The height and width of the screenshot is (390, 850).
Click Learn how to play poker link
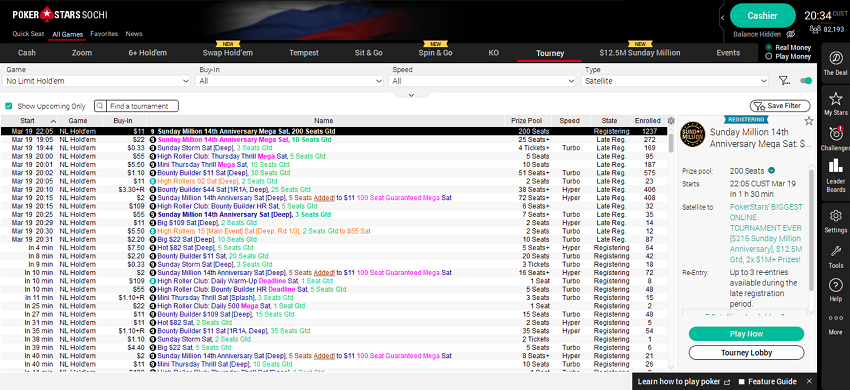[x=680, y=381]
